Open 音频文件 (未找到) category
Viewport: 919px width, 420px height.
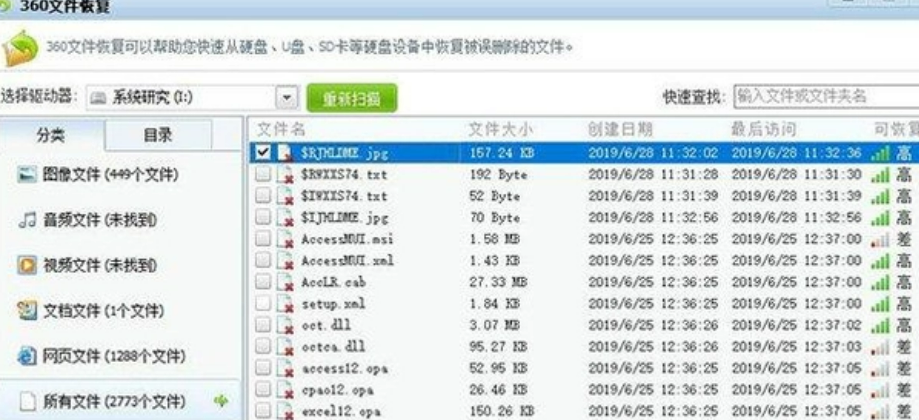(x=100, y=220)
